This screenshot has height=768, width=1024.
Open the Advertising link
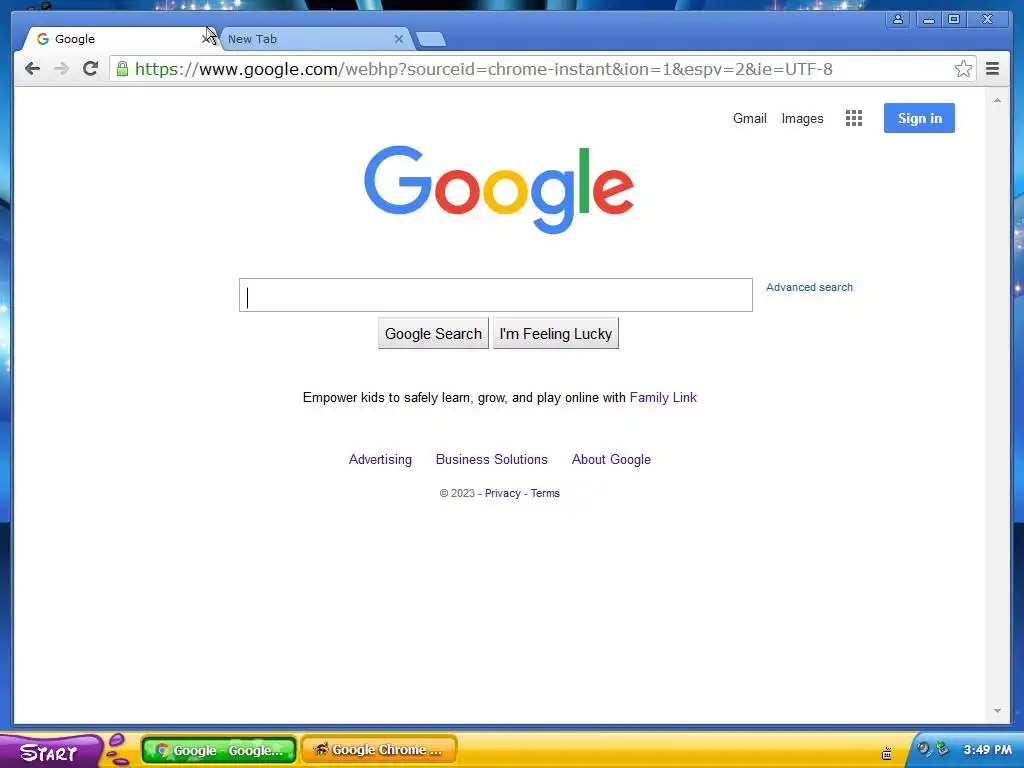pyautogui.click(x=380, y=459)
